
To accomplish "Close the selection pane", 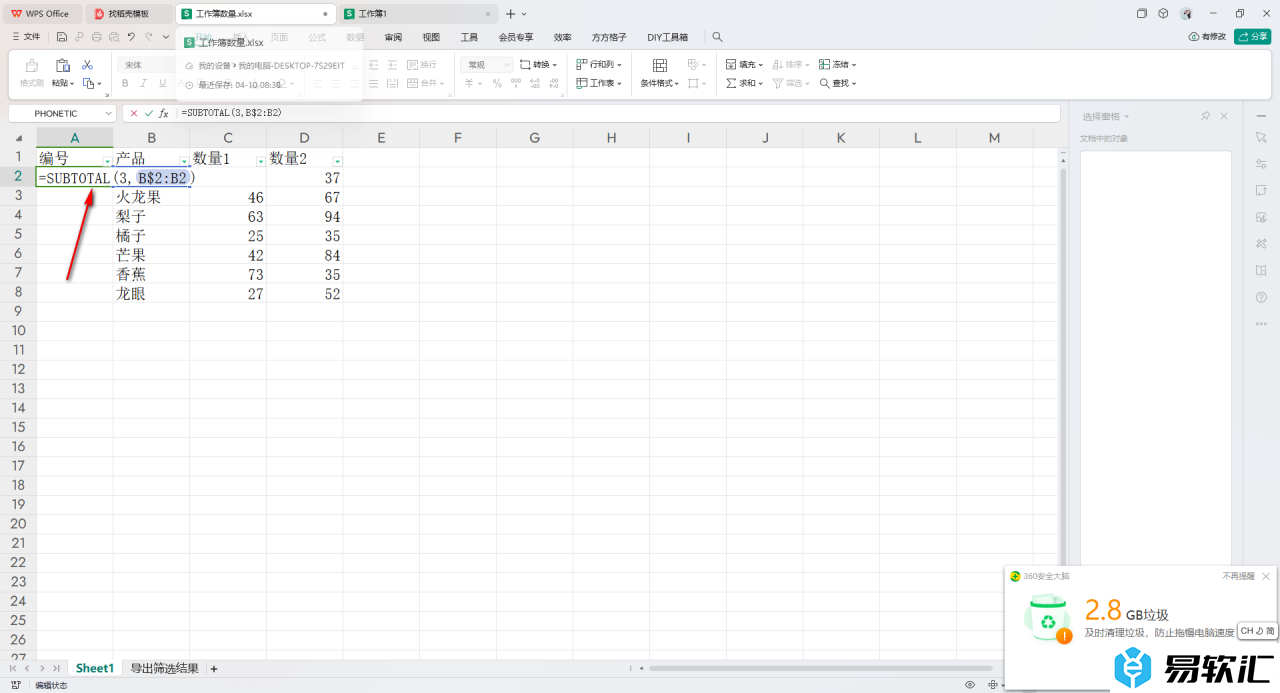I will 1224,116.
